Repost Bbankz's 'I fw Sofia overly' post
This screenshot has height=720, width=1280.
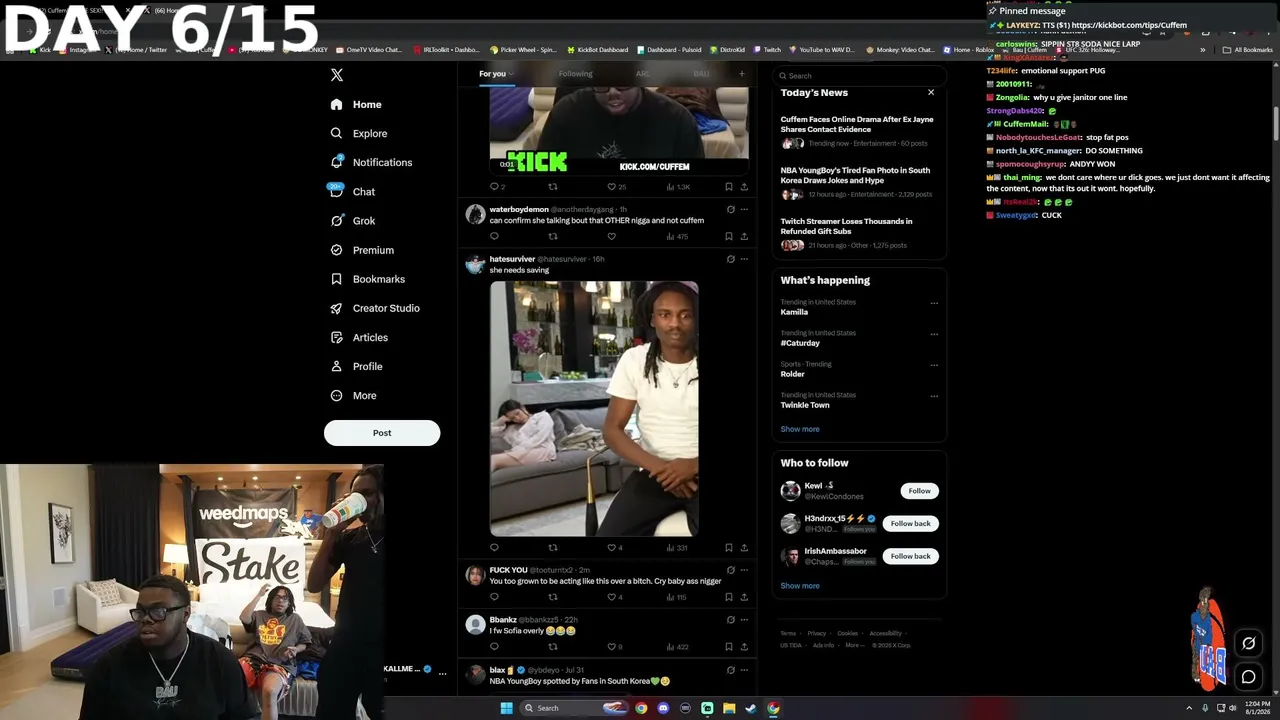(x=553, y=647)
